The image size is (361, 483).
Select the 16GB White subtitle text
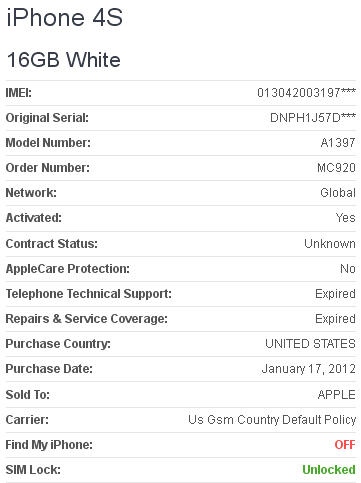(x=64, y=60)
